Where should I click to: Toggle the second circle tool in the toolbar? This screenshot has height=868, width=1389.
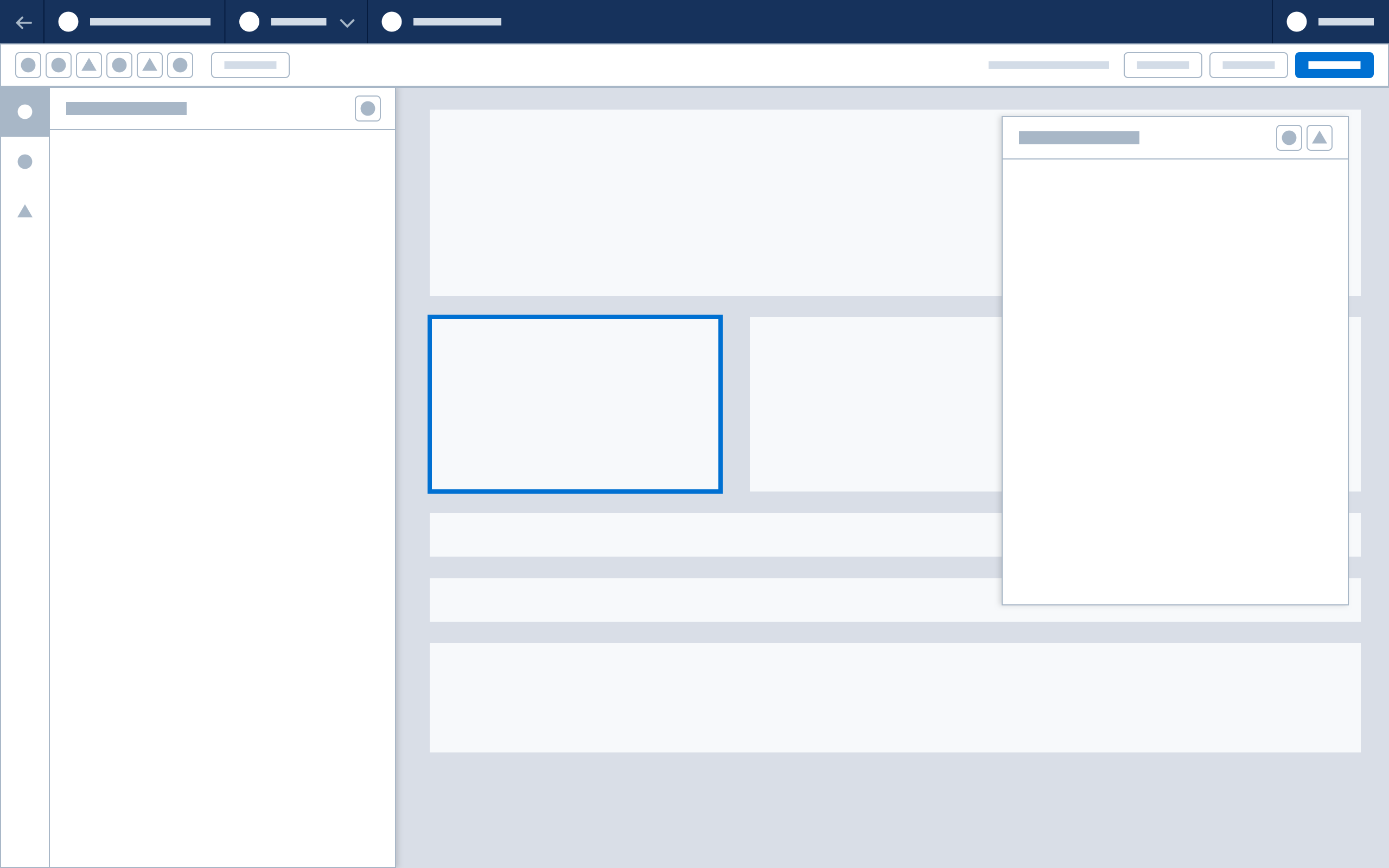coord(58,65)
